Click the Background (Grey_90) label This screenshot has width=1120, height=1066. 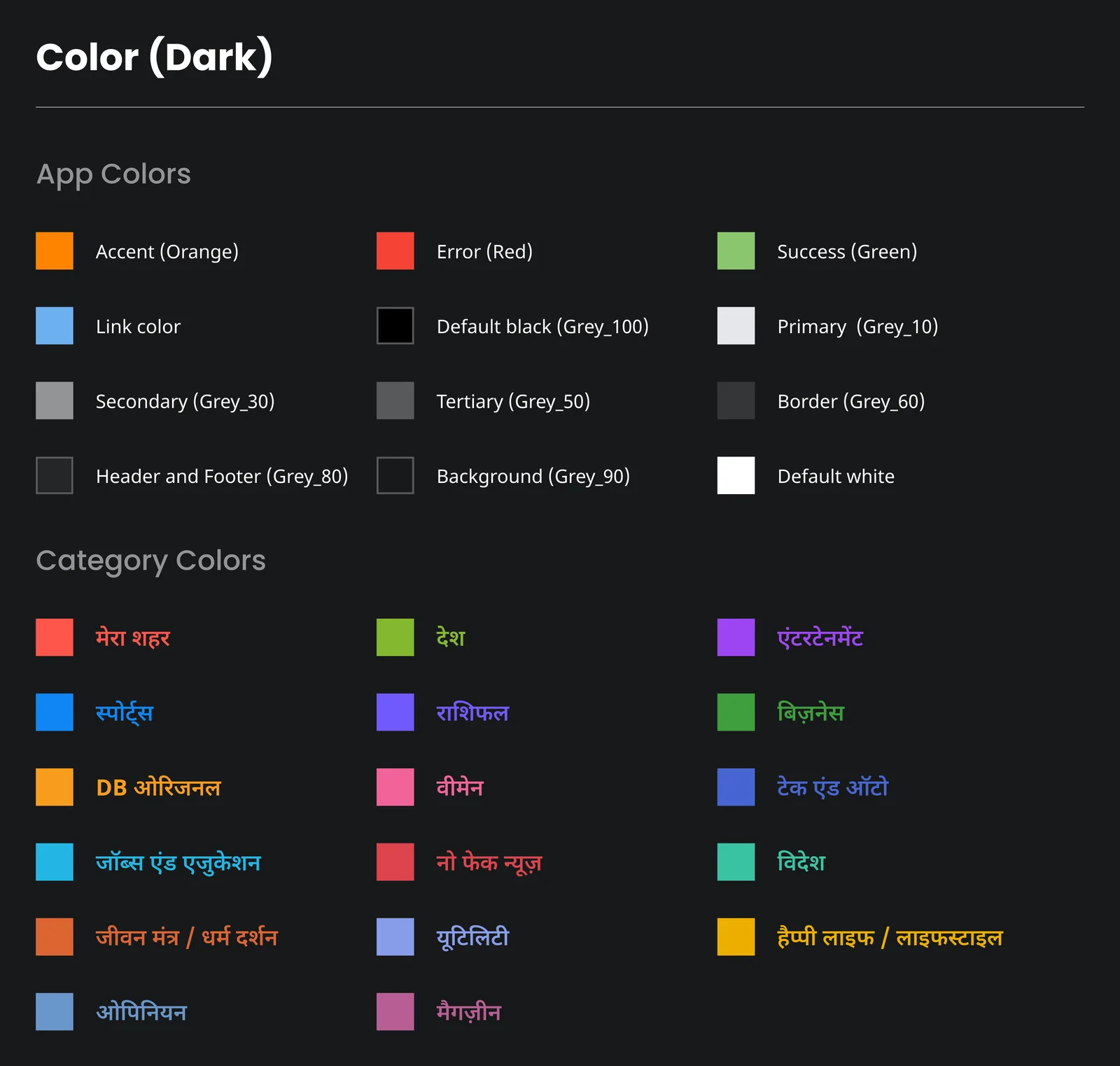tap(533, 476)
